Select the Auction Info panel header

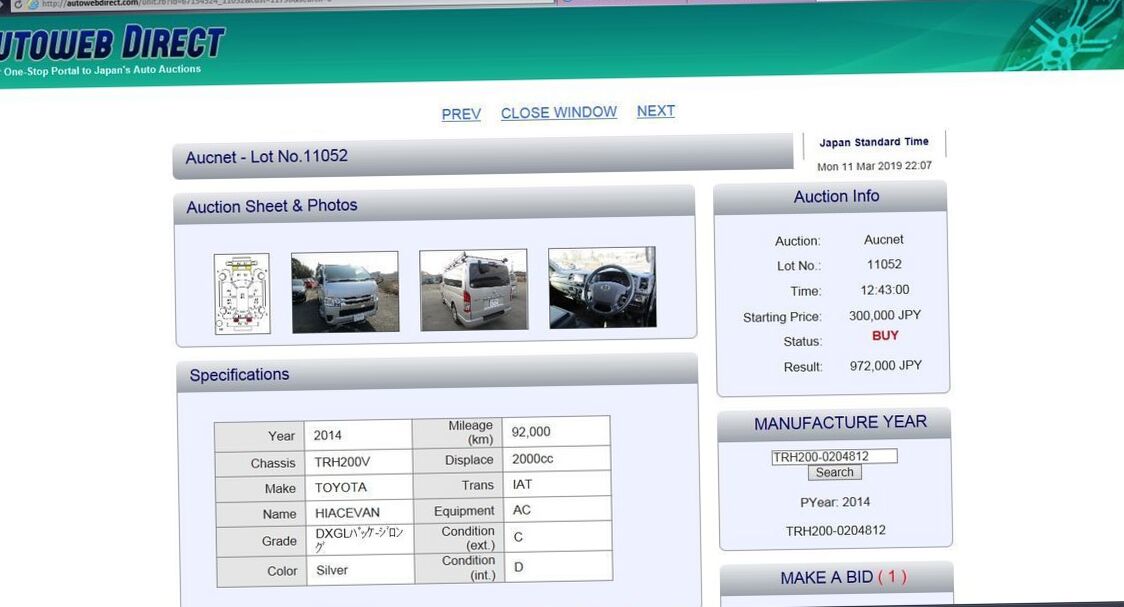[x=836, y=196]
